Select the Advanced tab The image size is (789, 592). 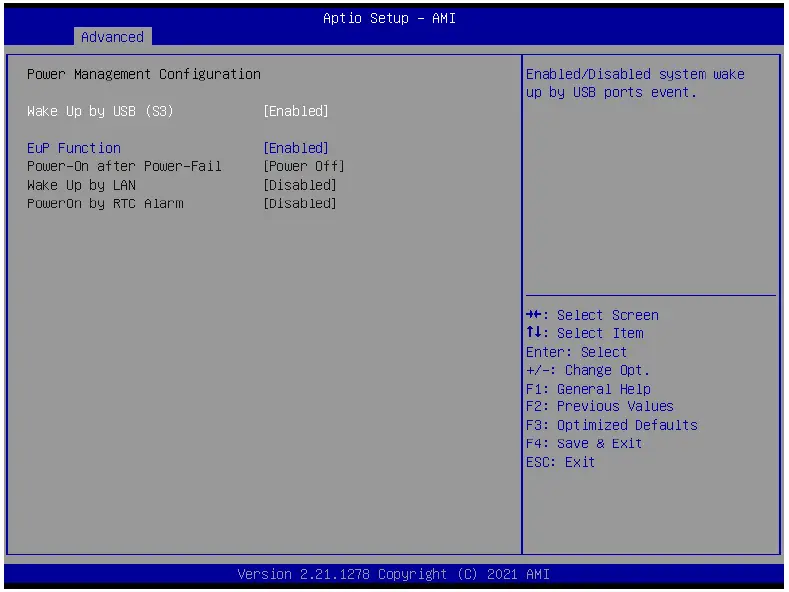coord(112,37)
